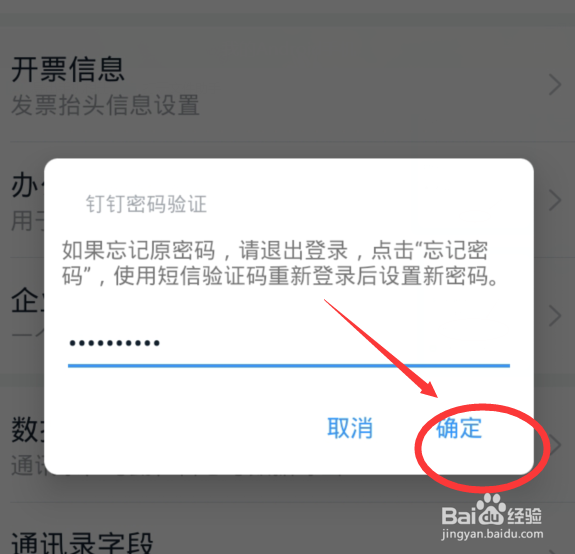Click the blue underline of the password field

tap(289, 366)
